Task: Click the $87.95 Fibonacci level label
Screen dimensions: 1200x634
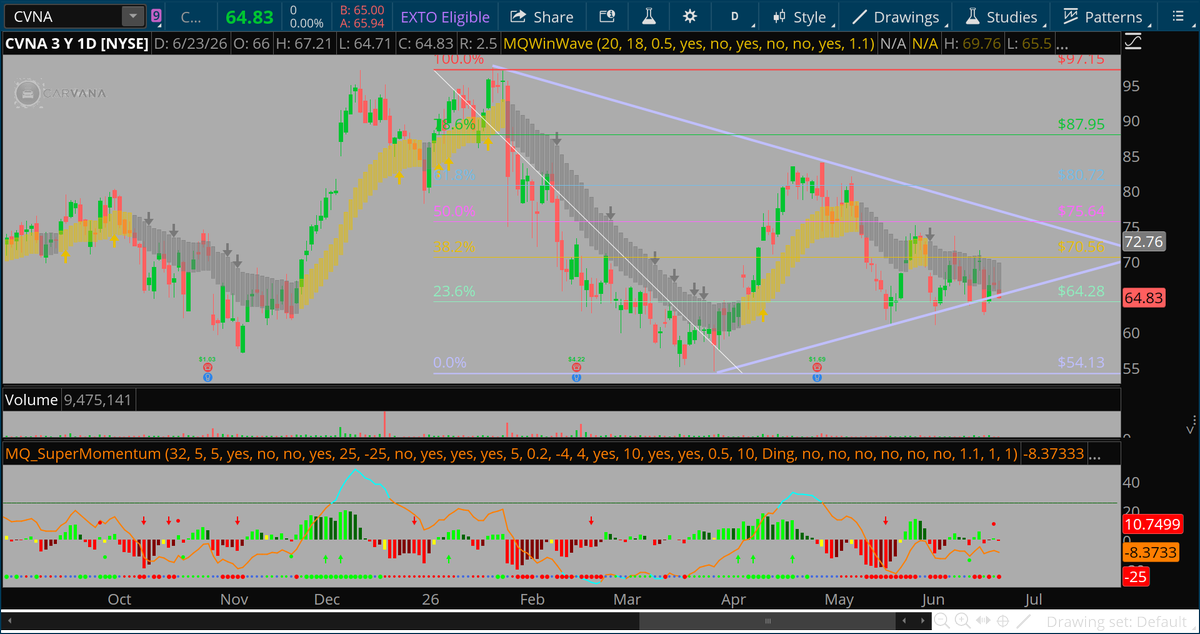Action: tap(1081, 125)
